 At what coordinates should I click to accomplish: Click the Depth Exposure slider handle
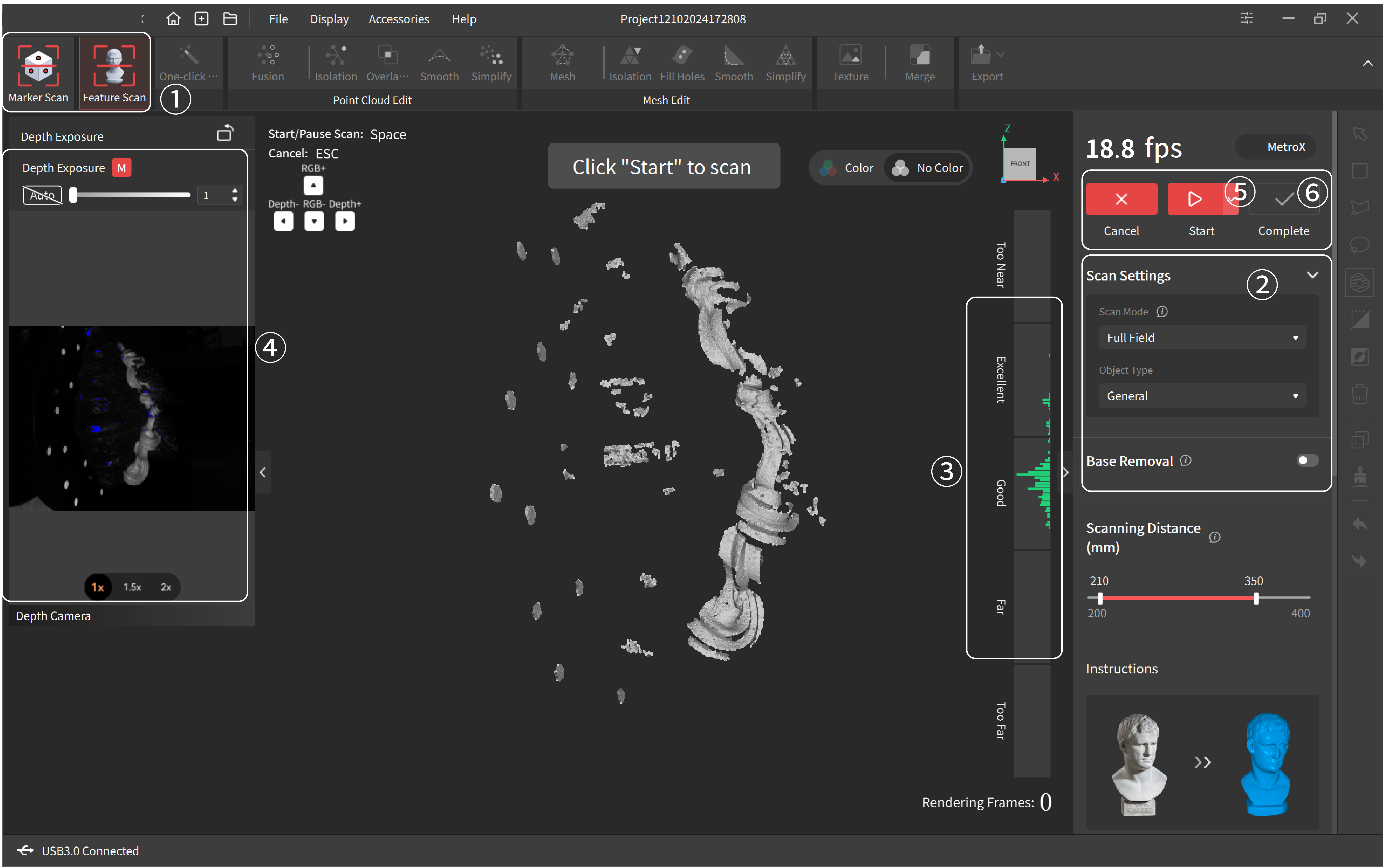coord(73,195)
